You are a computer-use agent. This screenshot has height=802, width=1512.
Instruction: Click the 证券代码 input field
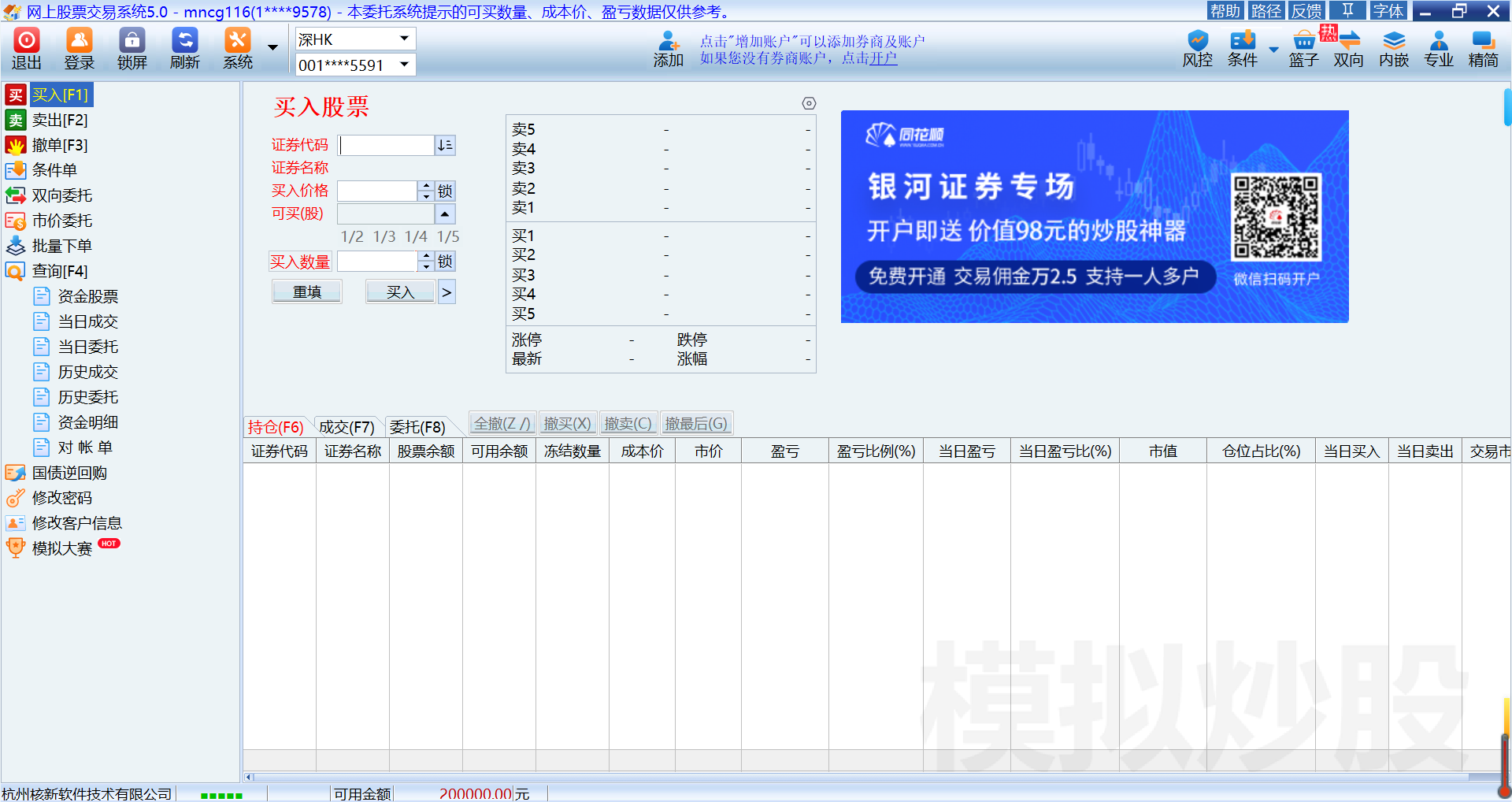point(387,146)
